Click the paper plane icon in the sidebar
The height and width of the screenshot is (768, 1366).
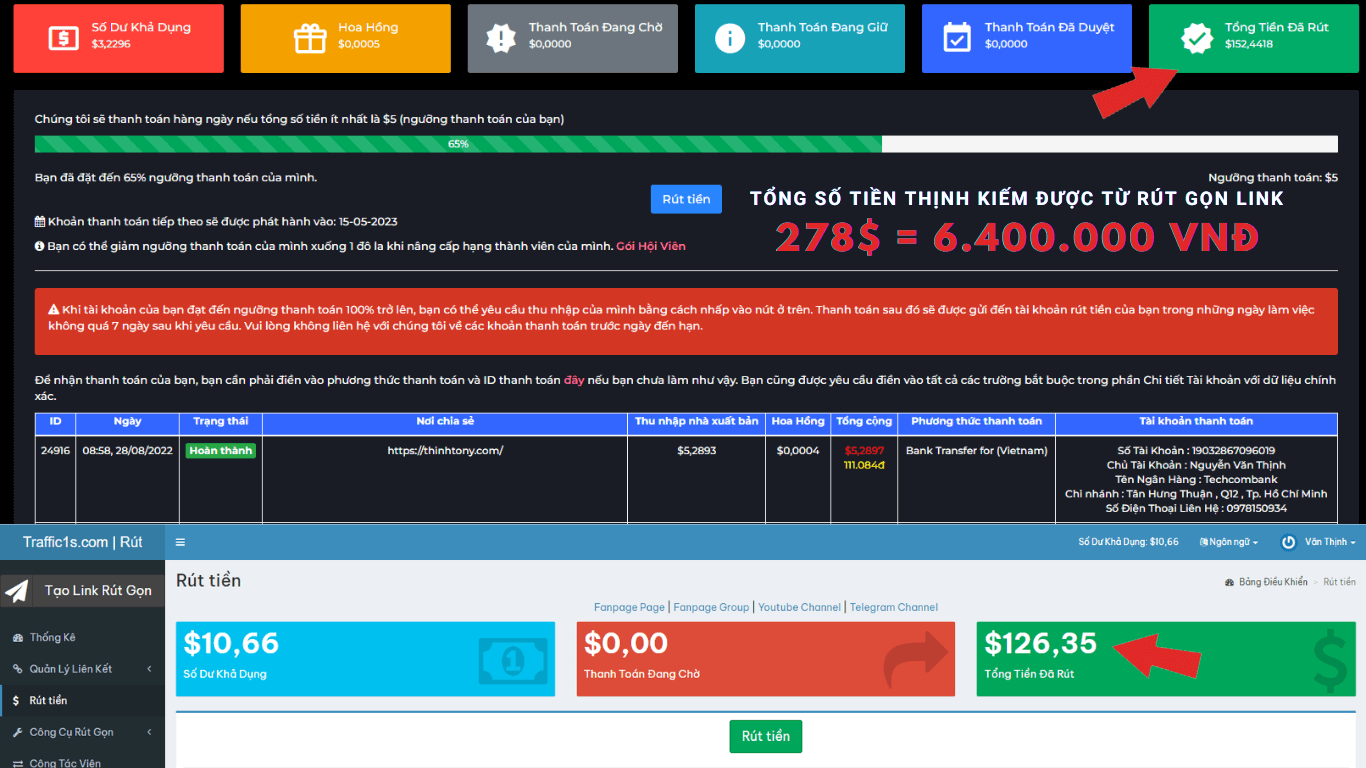point(17,591)
